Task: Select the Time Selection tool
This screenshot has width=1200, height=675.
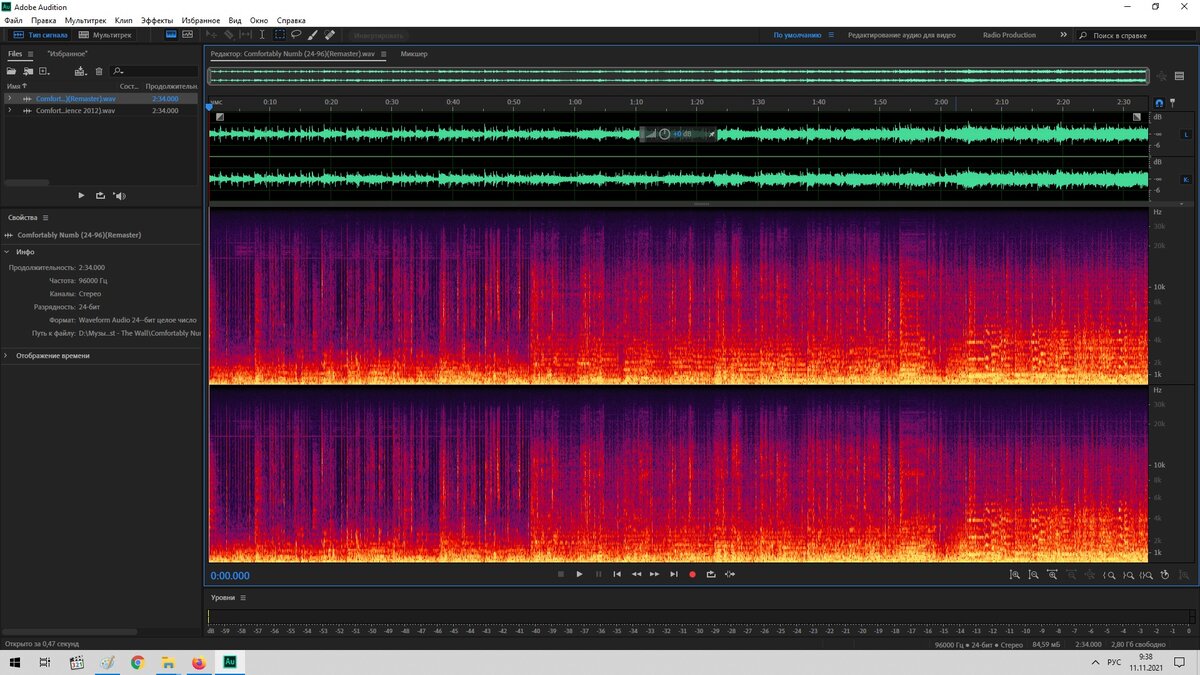Action: (262, 33)
